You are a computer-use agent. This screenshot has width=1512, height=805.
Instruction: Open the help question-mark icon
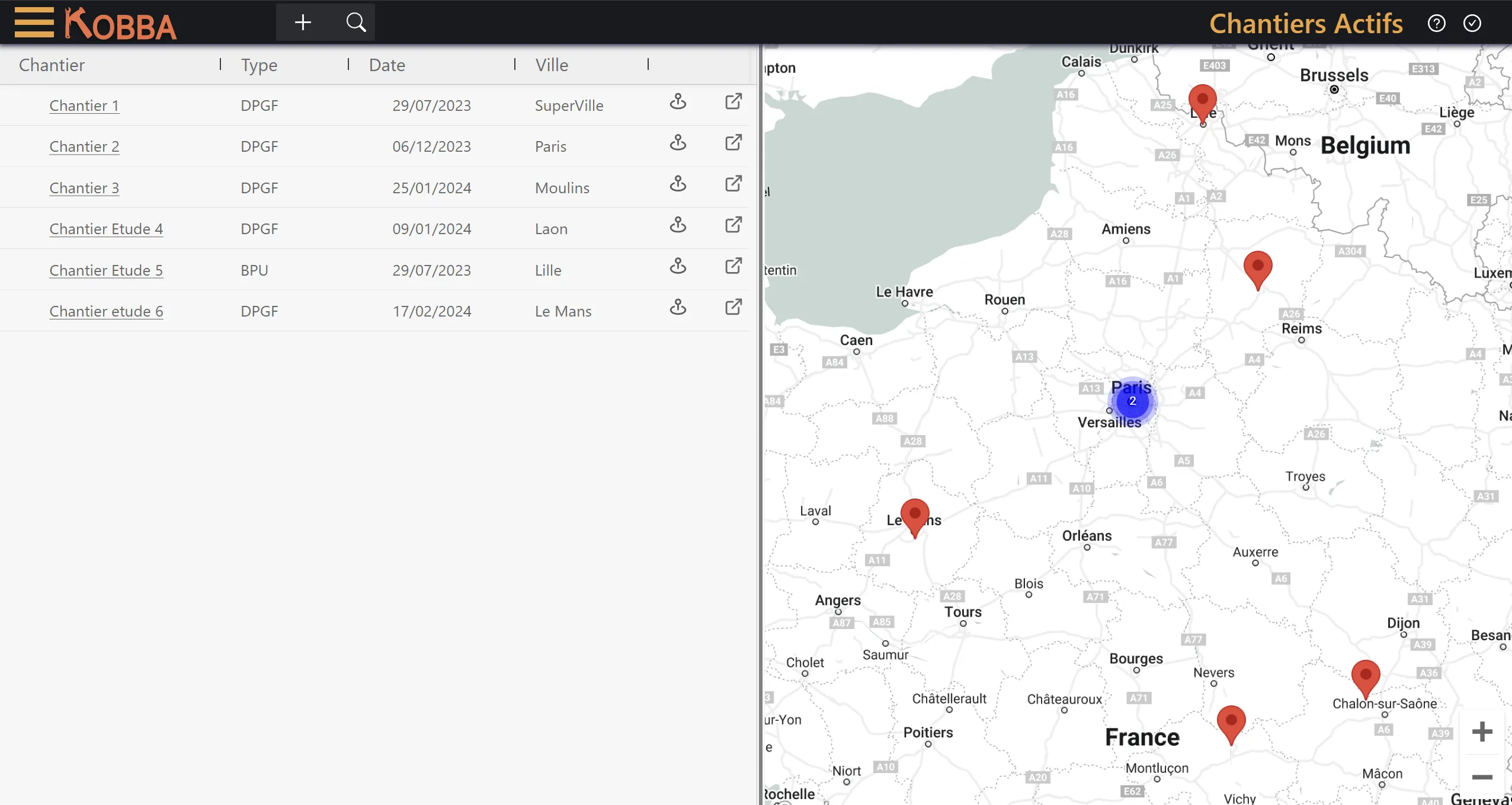click(x=1436, y=23)
